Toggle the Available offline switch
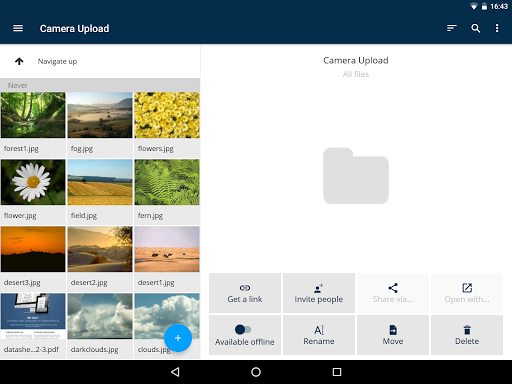Viewport: 512px width, 384px height. pos(243,329)
